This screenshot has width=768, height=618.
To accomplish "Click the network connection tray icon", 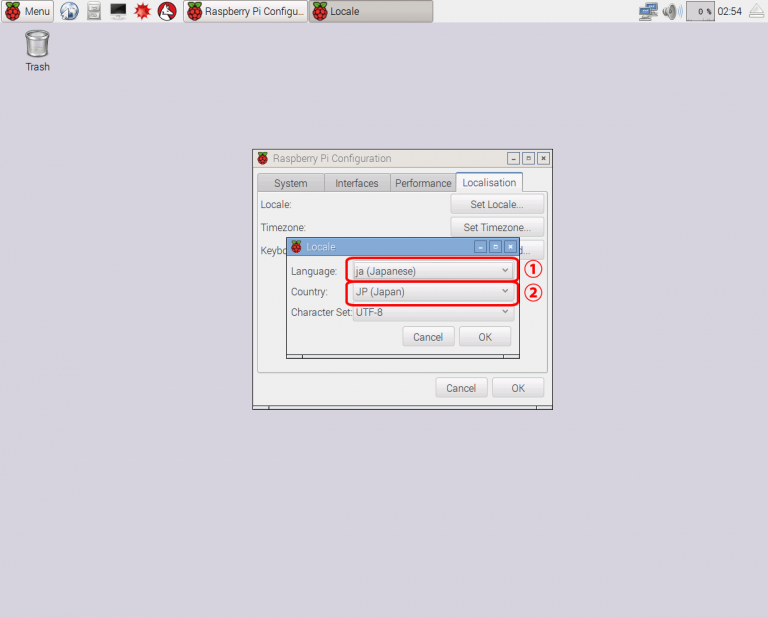I will (648, 12).
